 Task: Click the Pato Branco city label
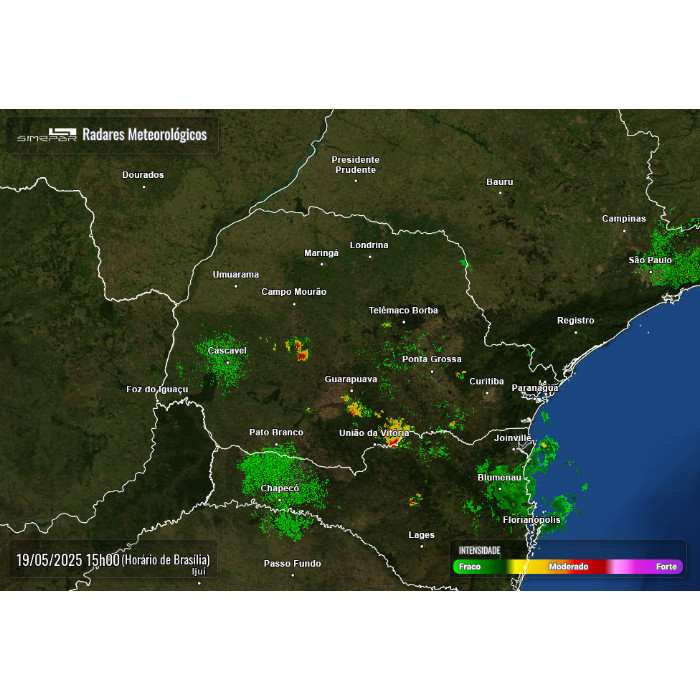click(x=276, y=433)
